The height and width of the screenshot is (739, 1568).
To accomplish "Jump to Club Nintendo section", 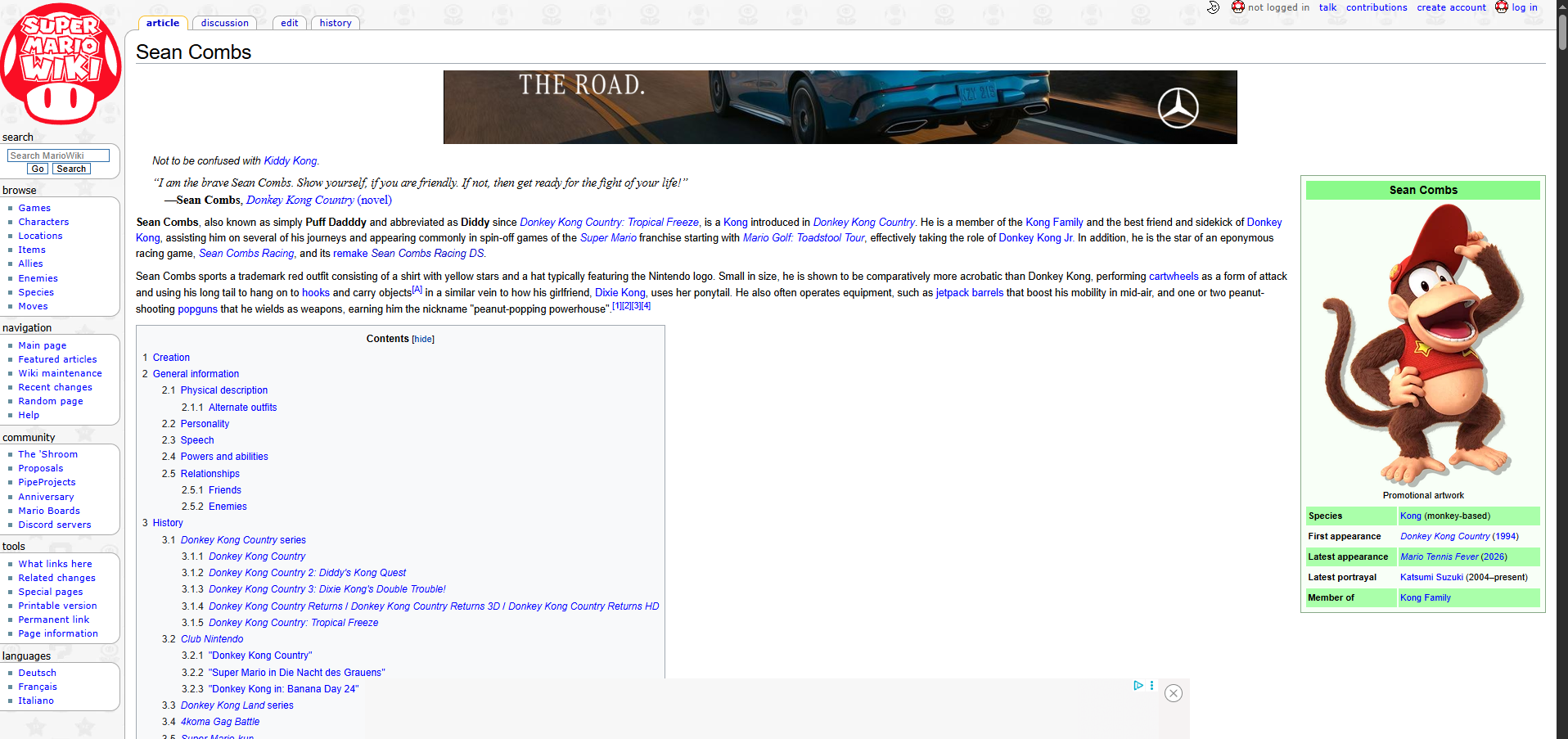I will (x=212, y=639).
